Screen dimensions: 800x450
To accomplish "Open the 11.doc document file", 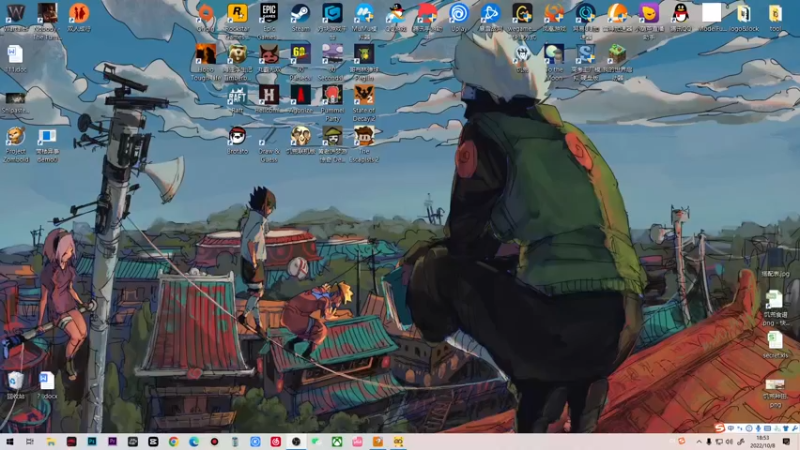I will (x=16, y=54).
